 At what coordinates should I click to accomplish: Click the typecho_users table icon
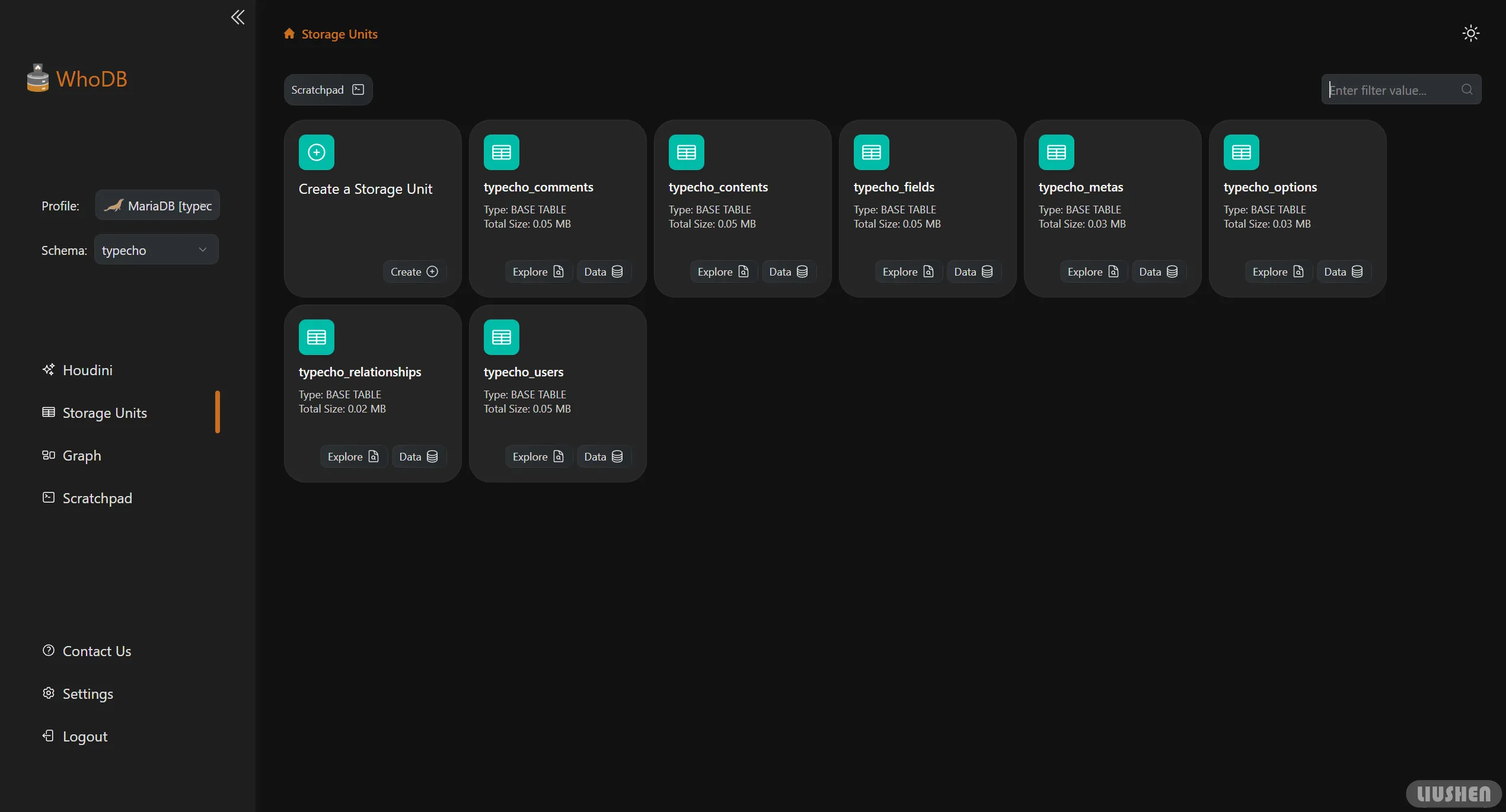point(501,337)
